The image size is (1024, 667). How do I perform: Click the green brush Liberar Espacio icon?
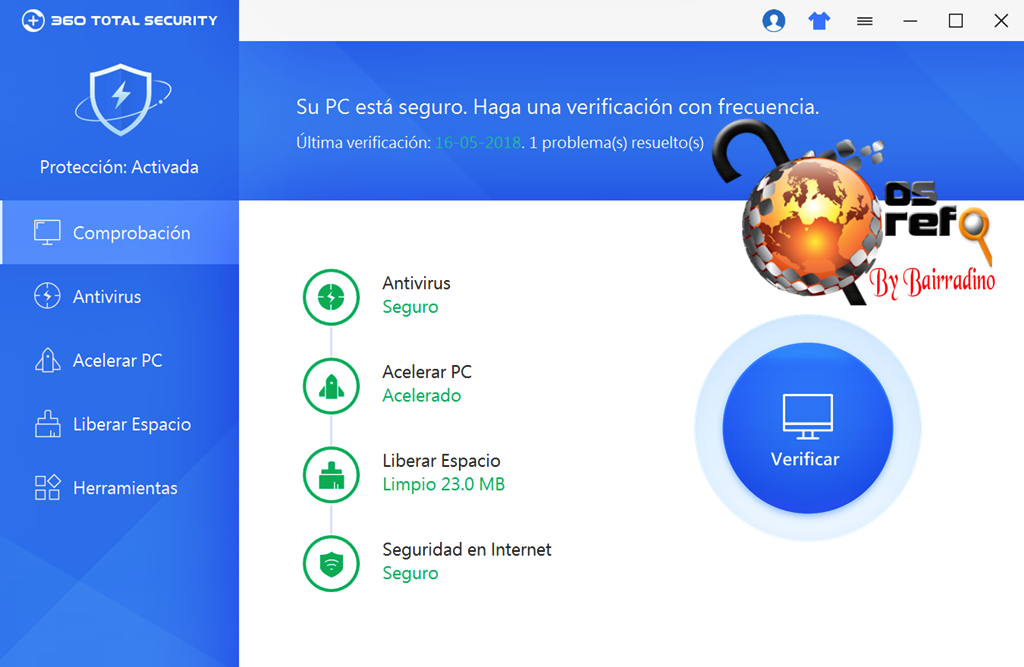[x=331, y=475]
